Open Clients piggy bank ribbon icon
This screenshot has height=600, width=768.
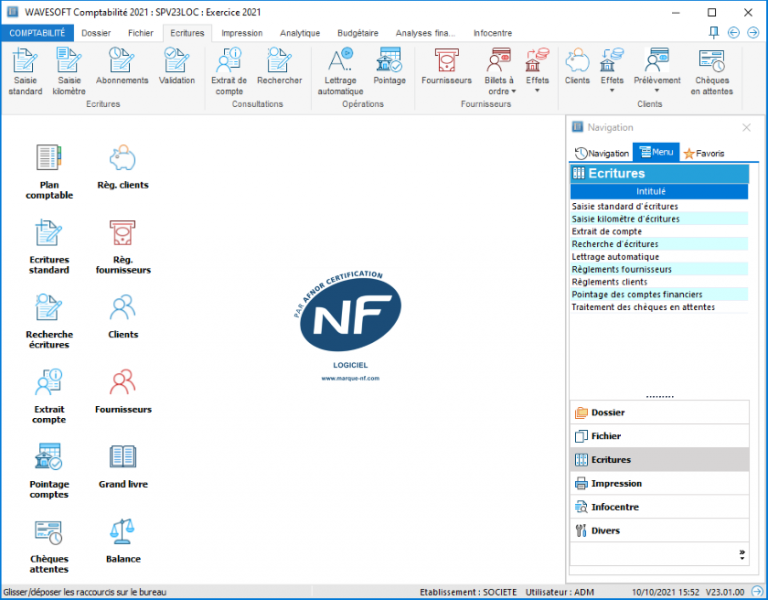tap(577, 67)
